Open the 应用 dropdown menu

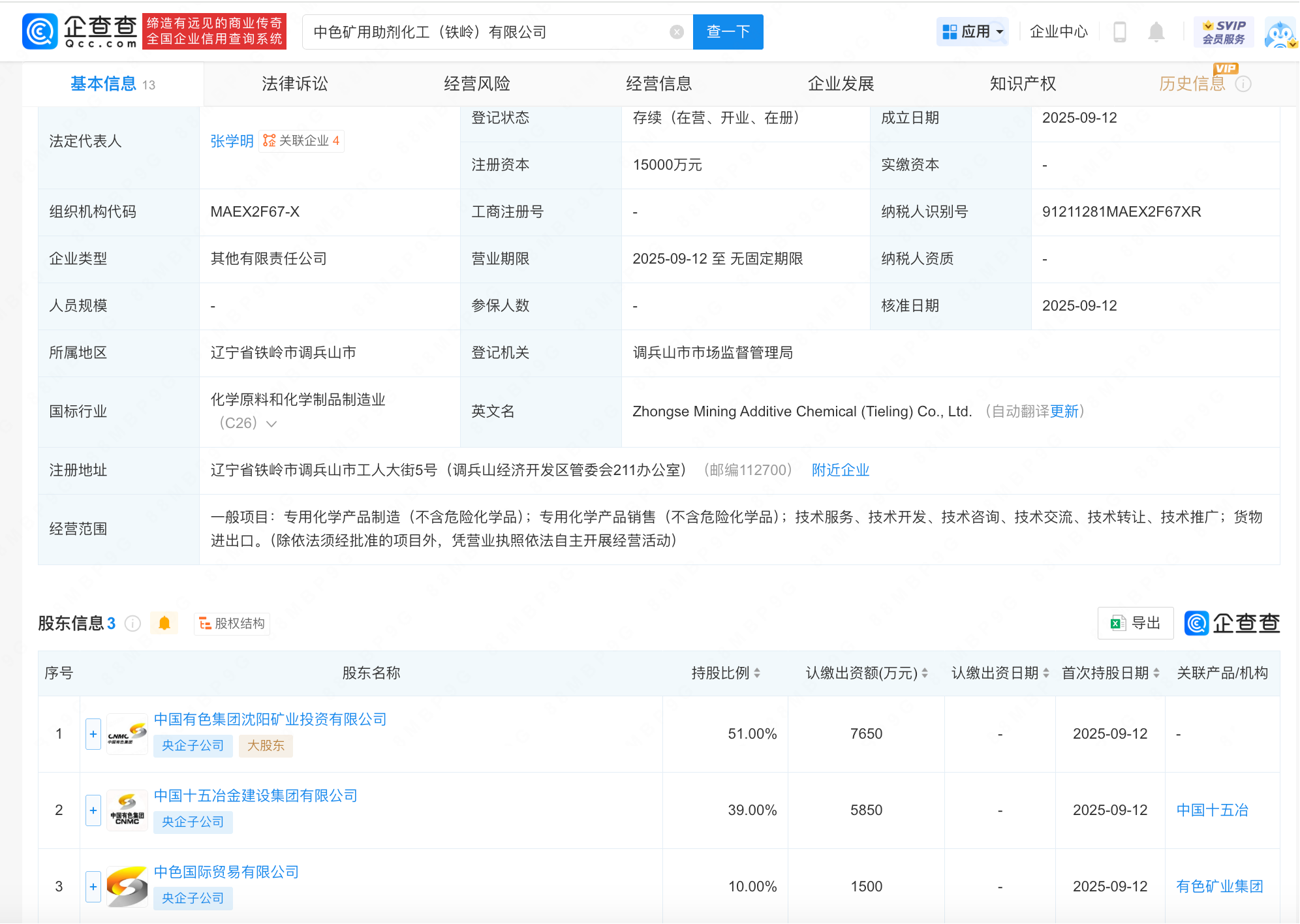(972, 32)
